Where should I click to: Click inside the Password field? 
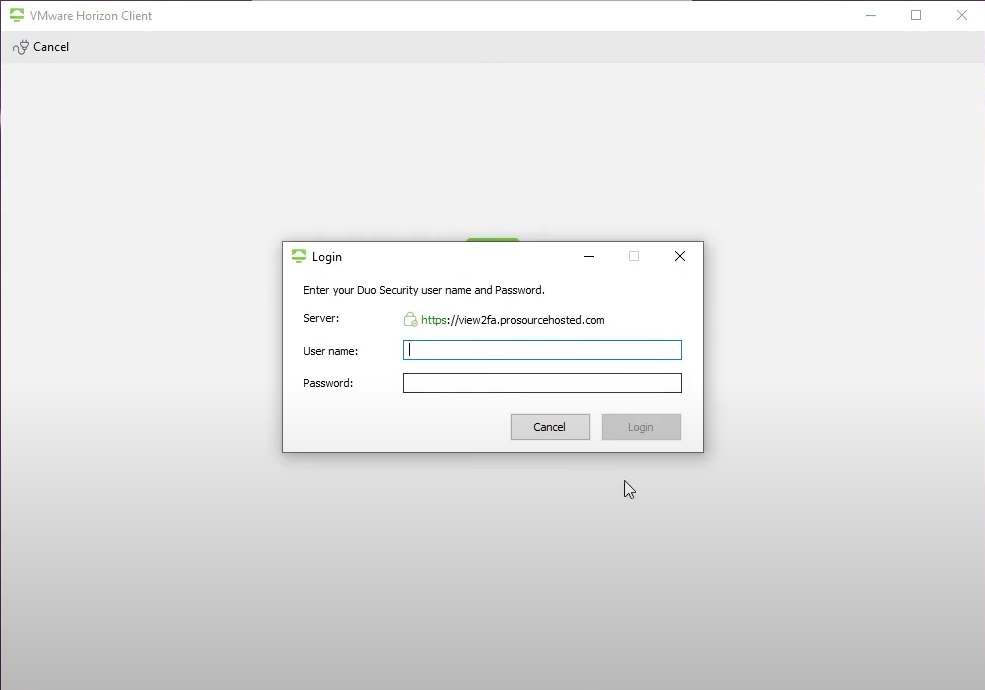(541, 382)
